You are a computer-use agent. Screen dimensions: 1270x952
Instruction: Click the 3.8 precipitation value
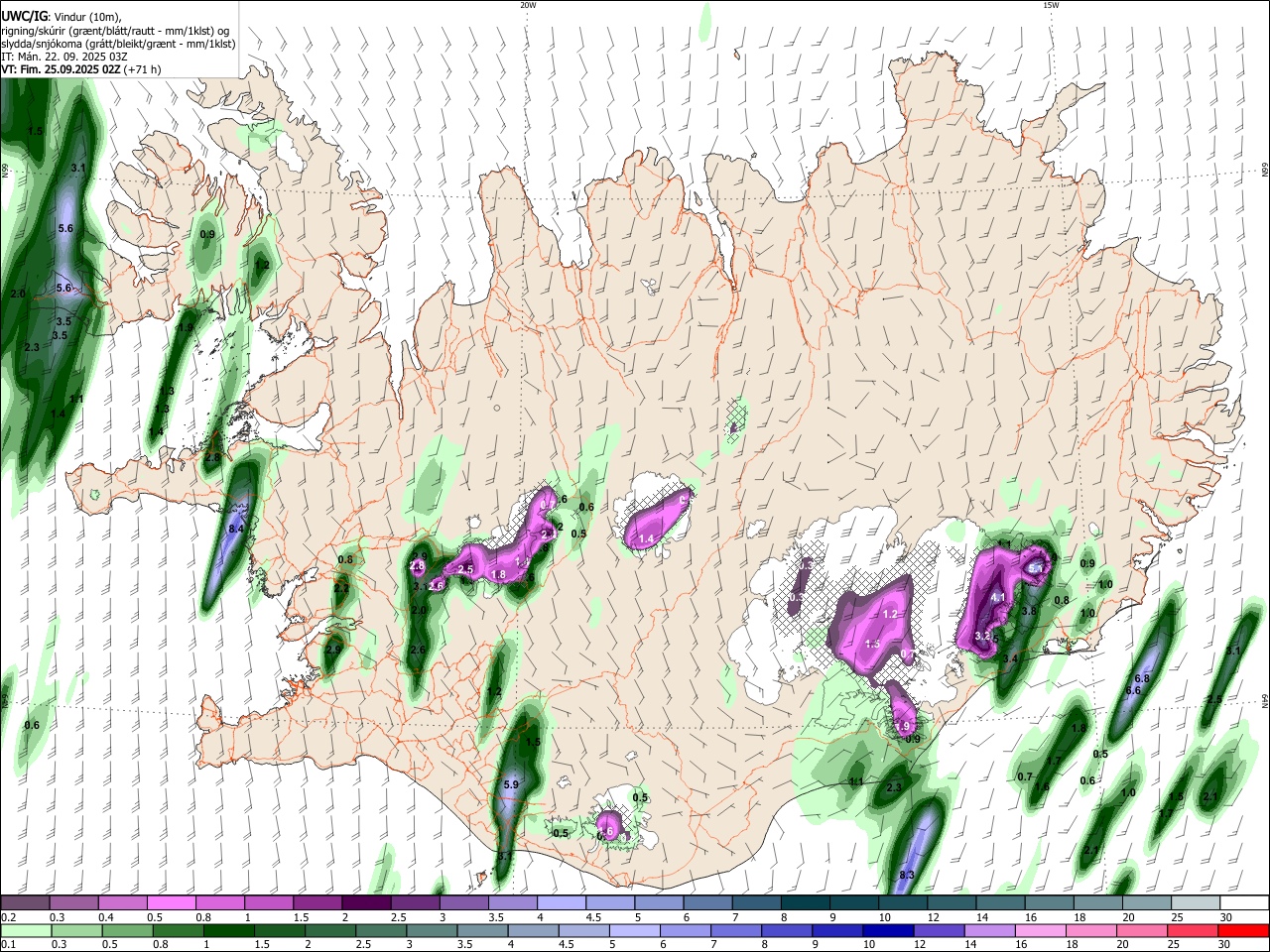click(x=1029, y=611)
